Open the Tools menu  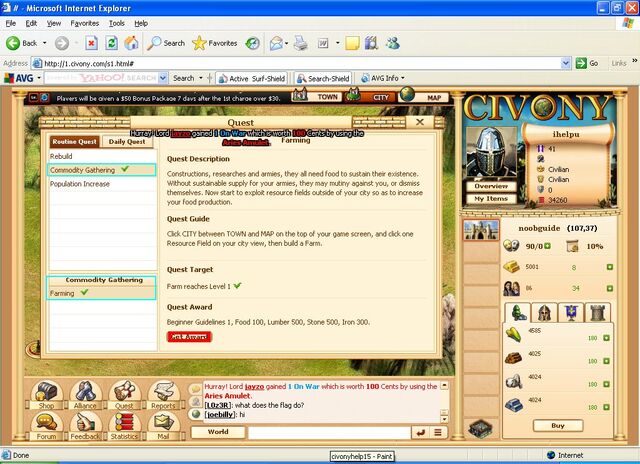click(117, 23)
